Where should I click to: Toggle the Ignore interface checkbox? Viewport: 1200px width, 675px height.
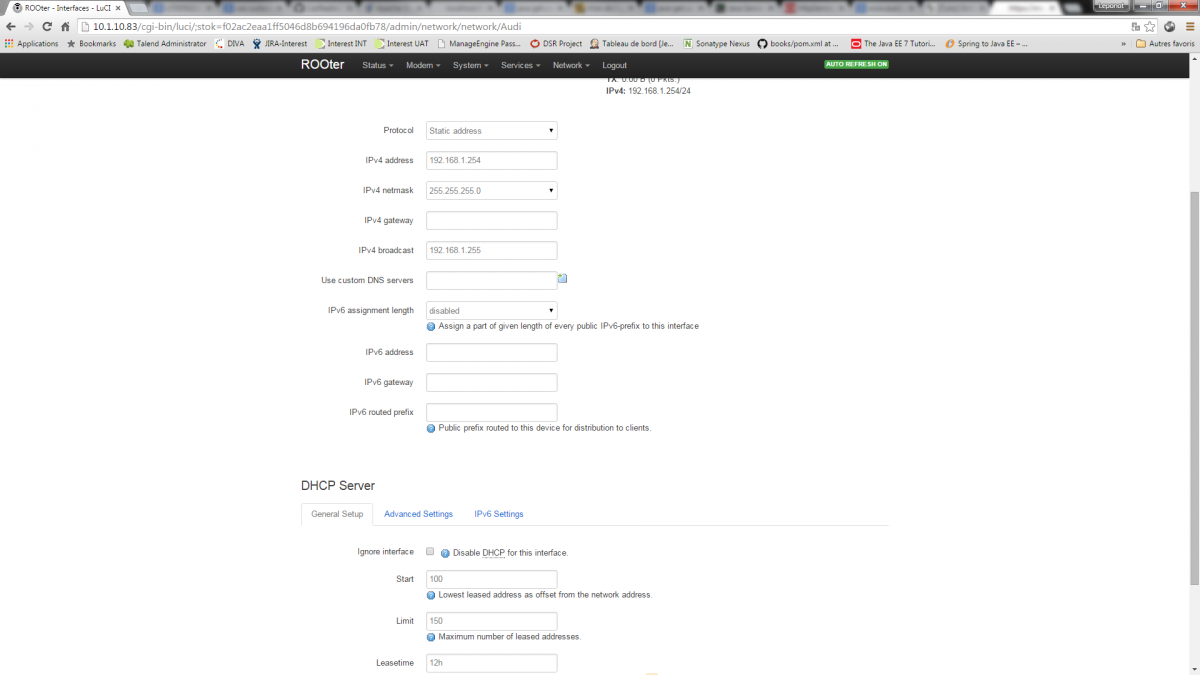coord(430,551)
